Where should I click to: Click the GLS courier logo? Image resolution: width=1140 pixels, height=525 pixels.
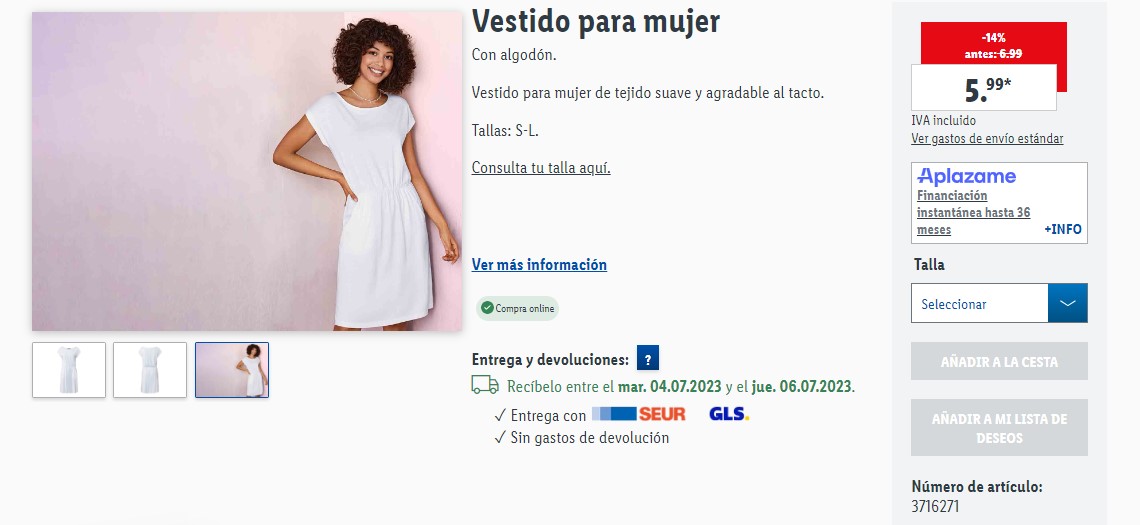pyautogui.click(x=728, y=414)
